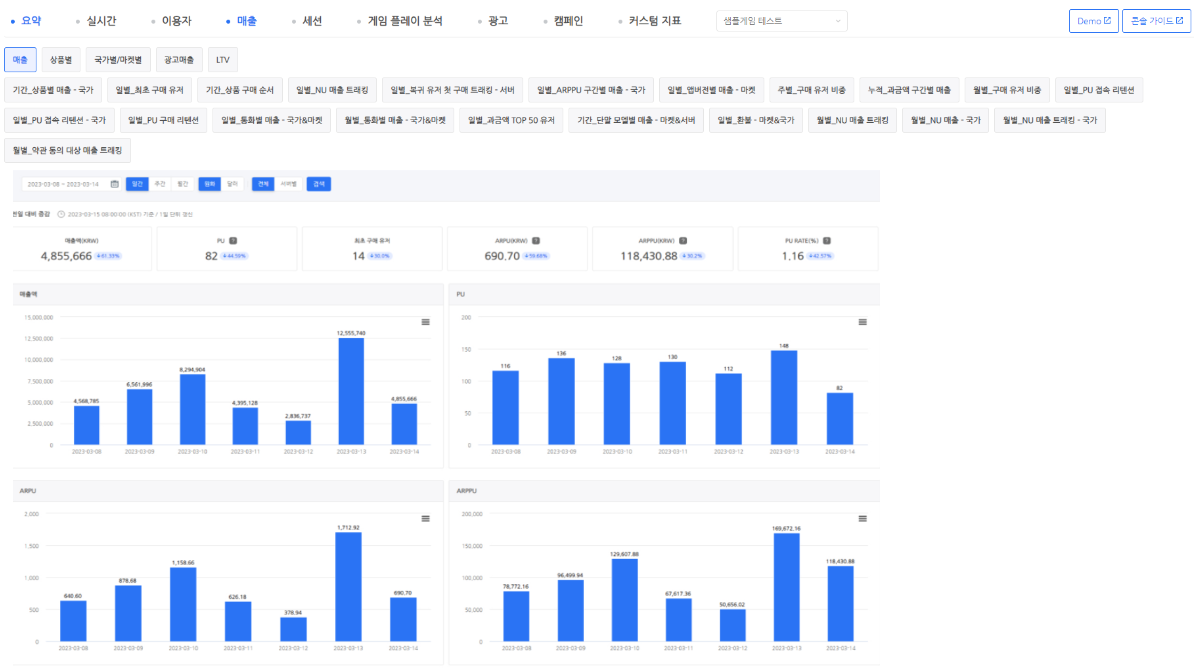Open the 일별_과금액 TOP 50 유저 report
Image resolution: width=1194 pixels, height=669 pixels.
coord(511,120)
